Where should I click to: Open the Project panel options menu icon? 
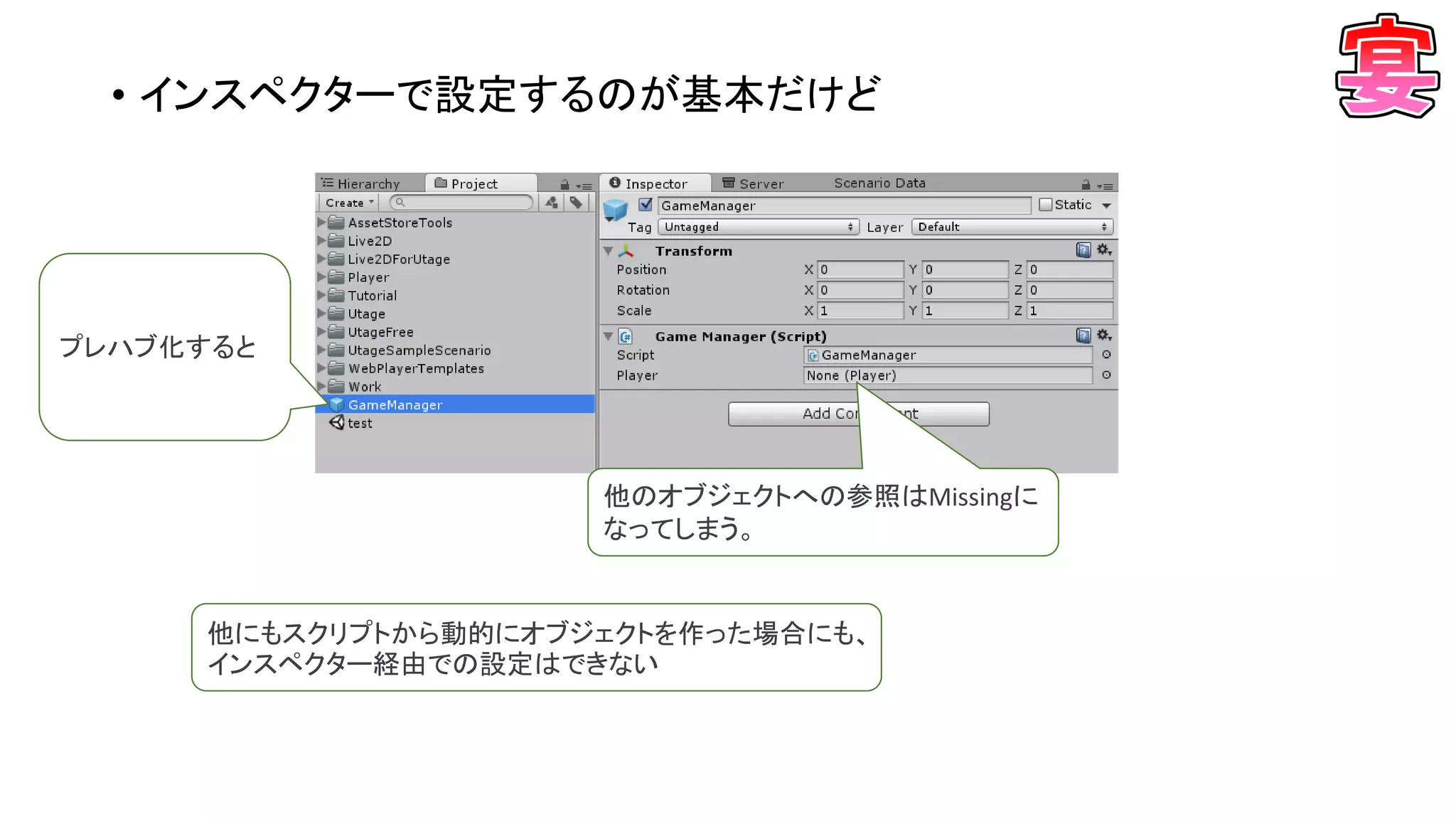584,186
